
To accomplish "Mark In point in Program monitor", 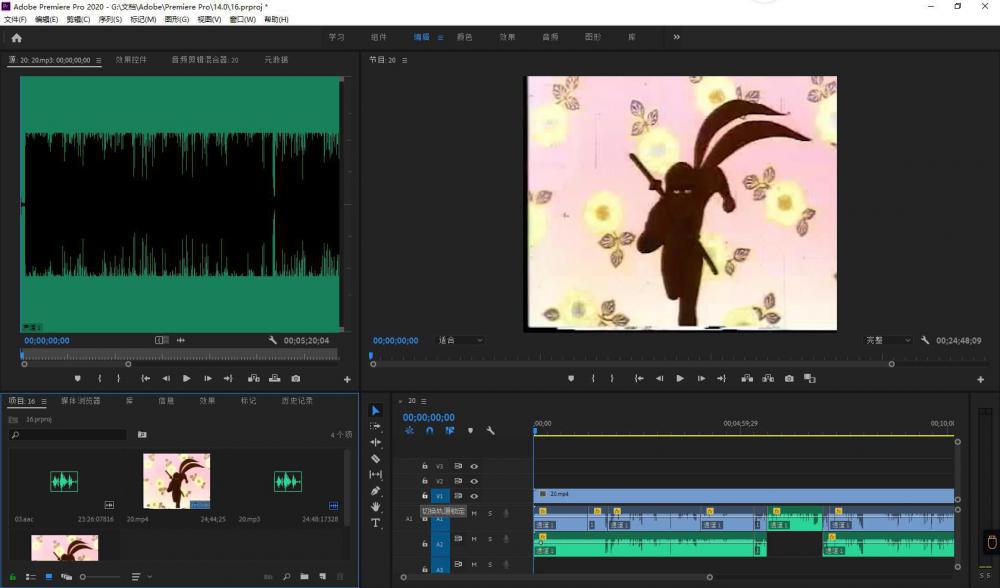I will tap(593, 378).
